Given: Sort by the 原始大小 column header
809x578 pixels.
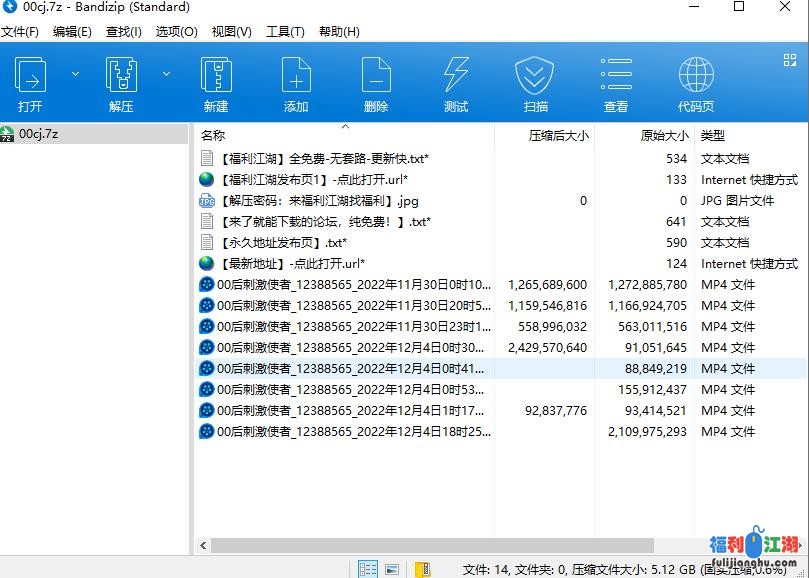Looking at the screenshot, I should [664, 135].
